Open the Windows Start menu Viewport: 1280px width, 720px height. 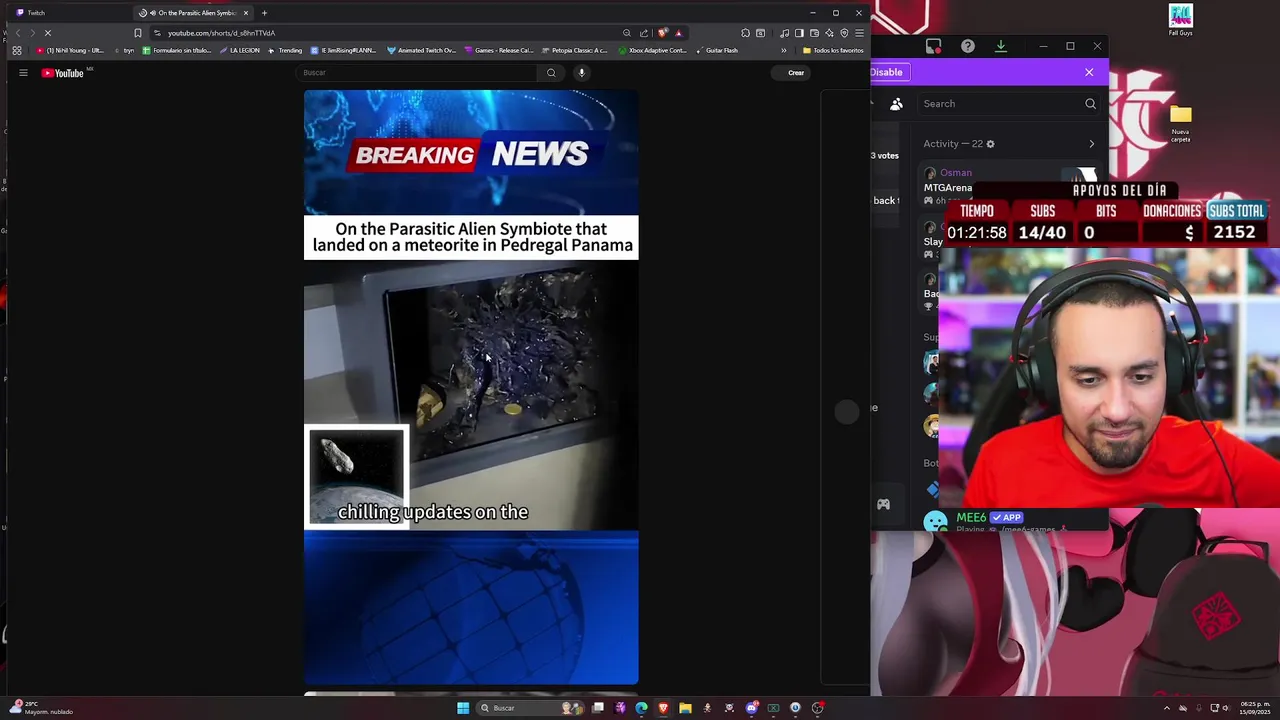tap(463, 708)
